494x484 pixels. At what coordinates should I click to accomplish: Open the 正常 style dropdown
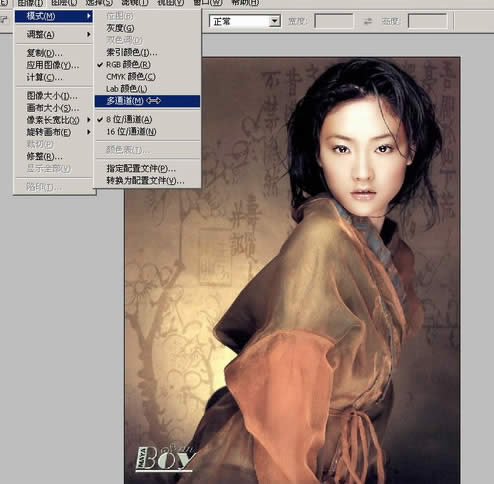point(245,21)
